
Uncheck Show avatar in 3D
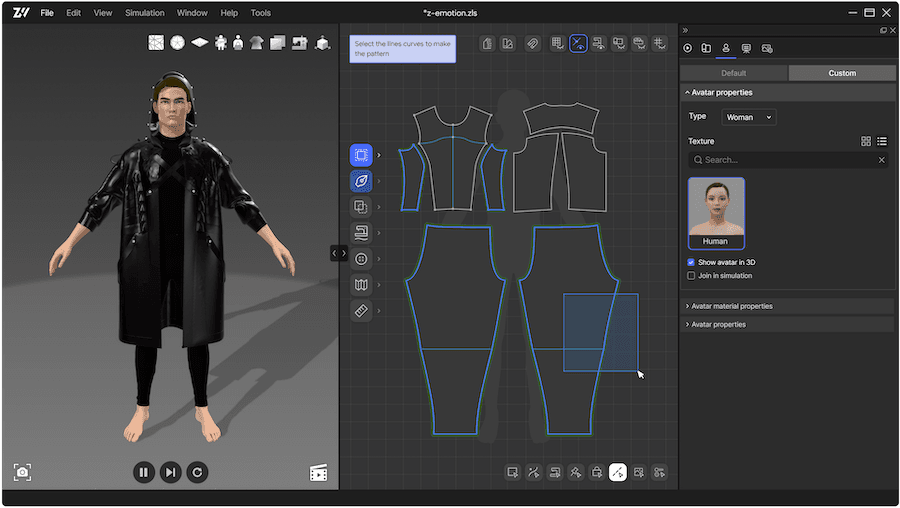point(691,262)
